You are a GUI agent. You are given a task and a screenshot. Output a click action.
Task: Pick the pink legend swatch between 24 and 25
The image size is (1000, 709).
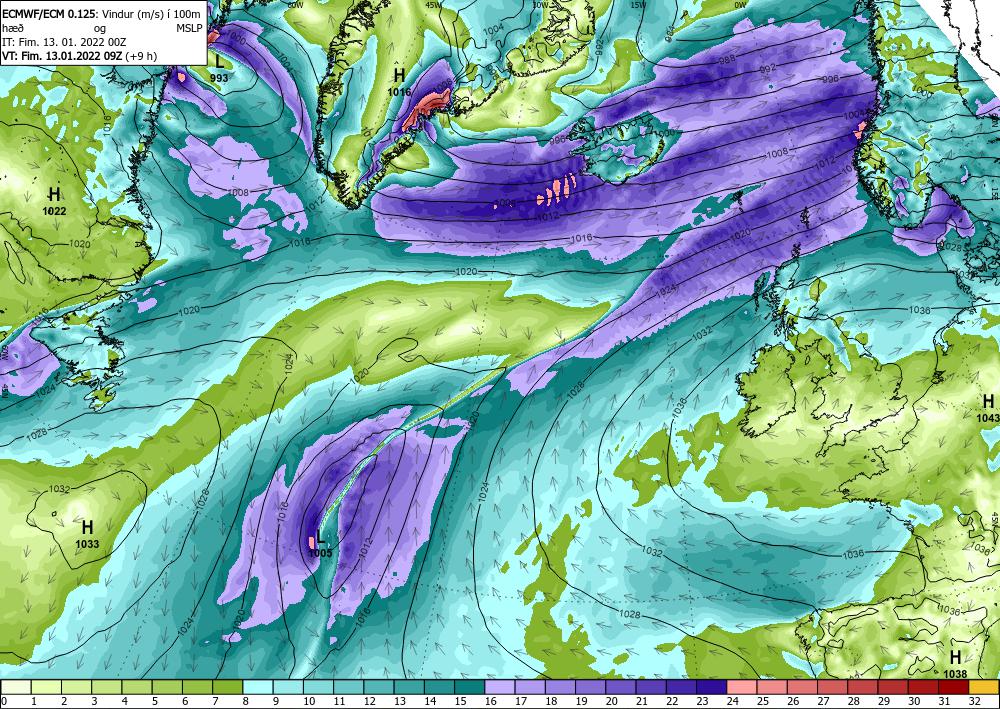coord(742,687)
